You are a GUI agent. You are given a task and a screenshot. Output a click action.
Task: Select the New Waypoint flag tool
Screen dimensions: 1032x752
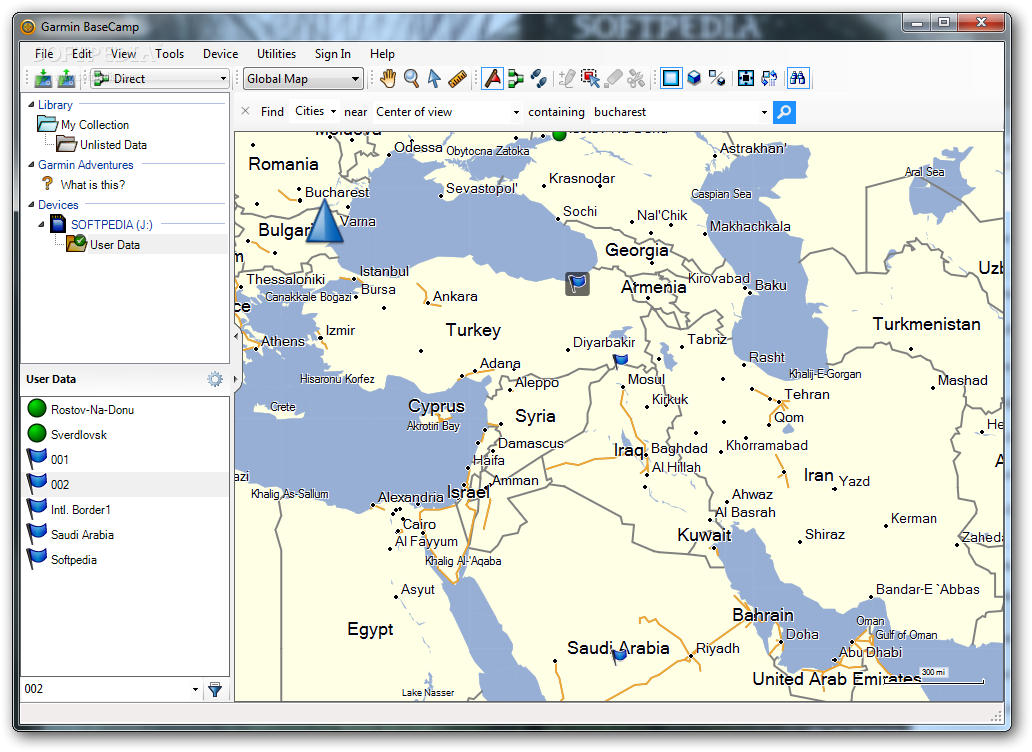click(492, 78)
